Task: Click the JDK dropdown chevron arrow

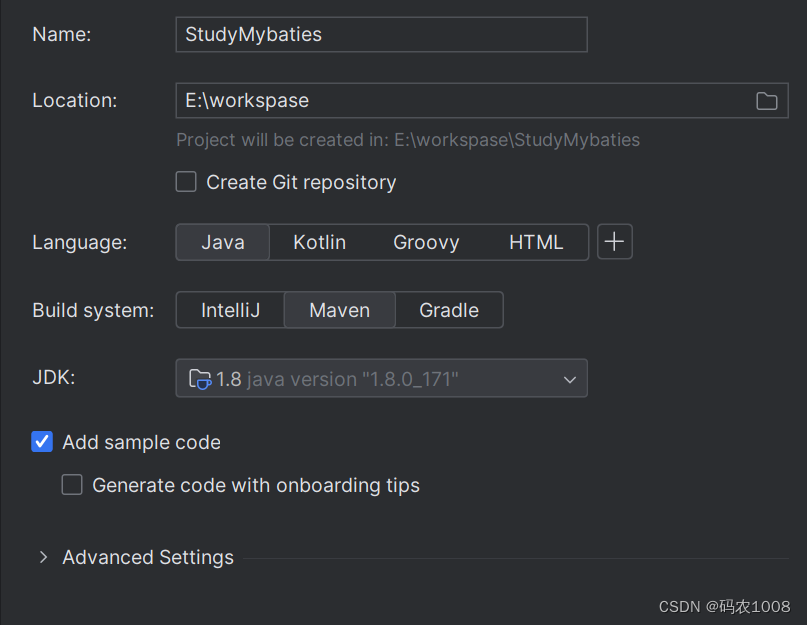Action: [x=570, y=380]
